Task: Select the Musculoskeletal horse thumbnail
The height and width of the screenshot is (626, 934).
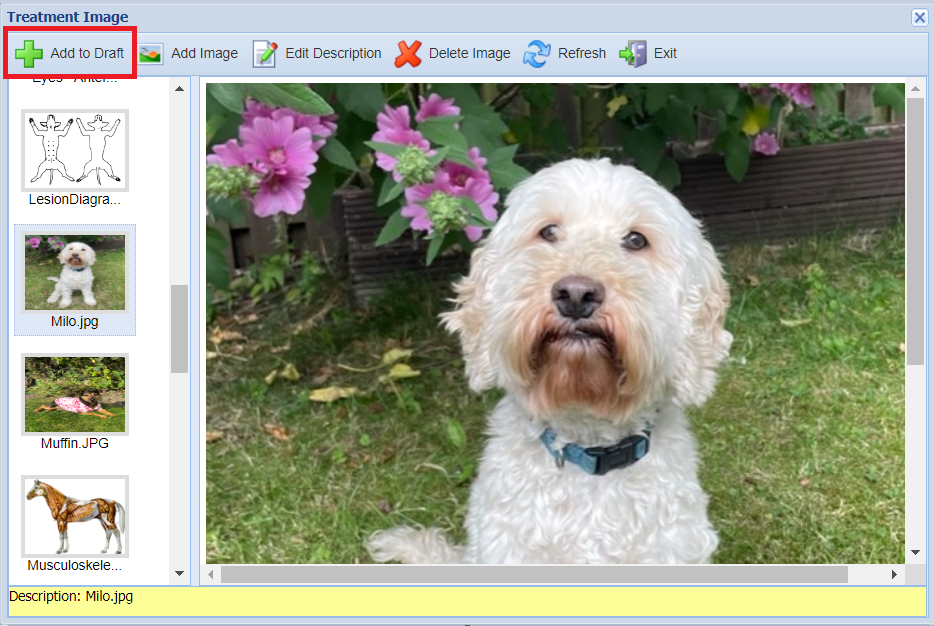Action: [x=75, y=516]
